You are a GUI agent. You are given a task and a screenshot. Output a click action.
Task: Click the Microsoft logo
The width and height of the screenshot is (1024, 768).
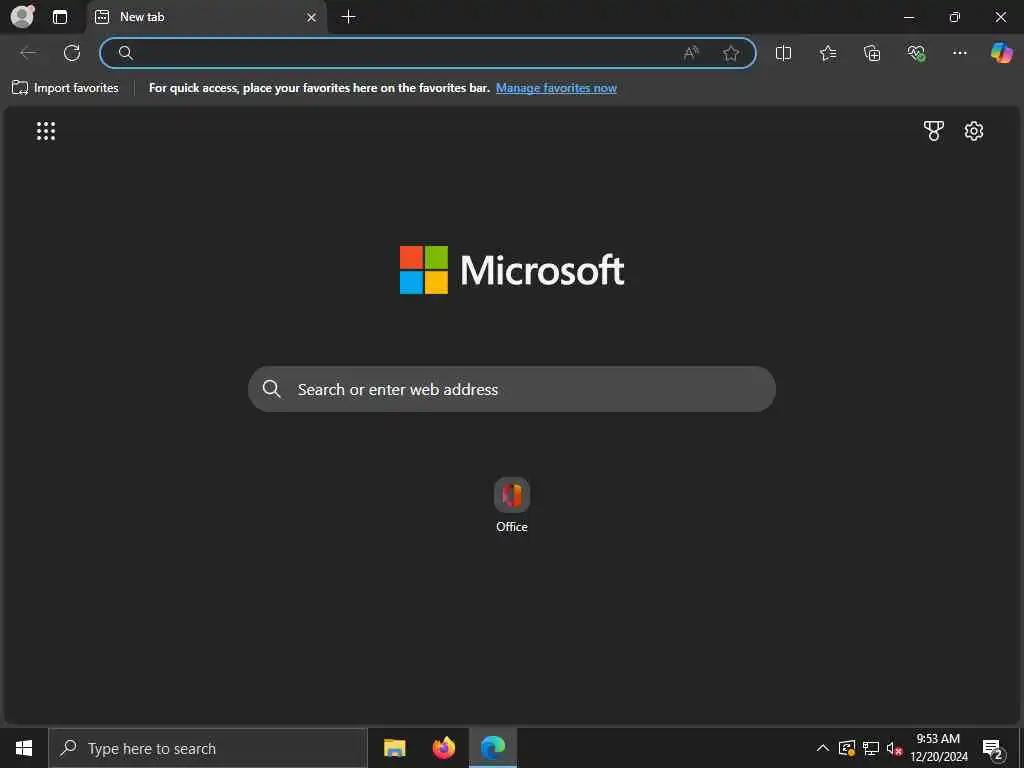(512, 270)
